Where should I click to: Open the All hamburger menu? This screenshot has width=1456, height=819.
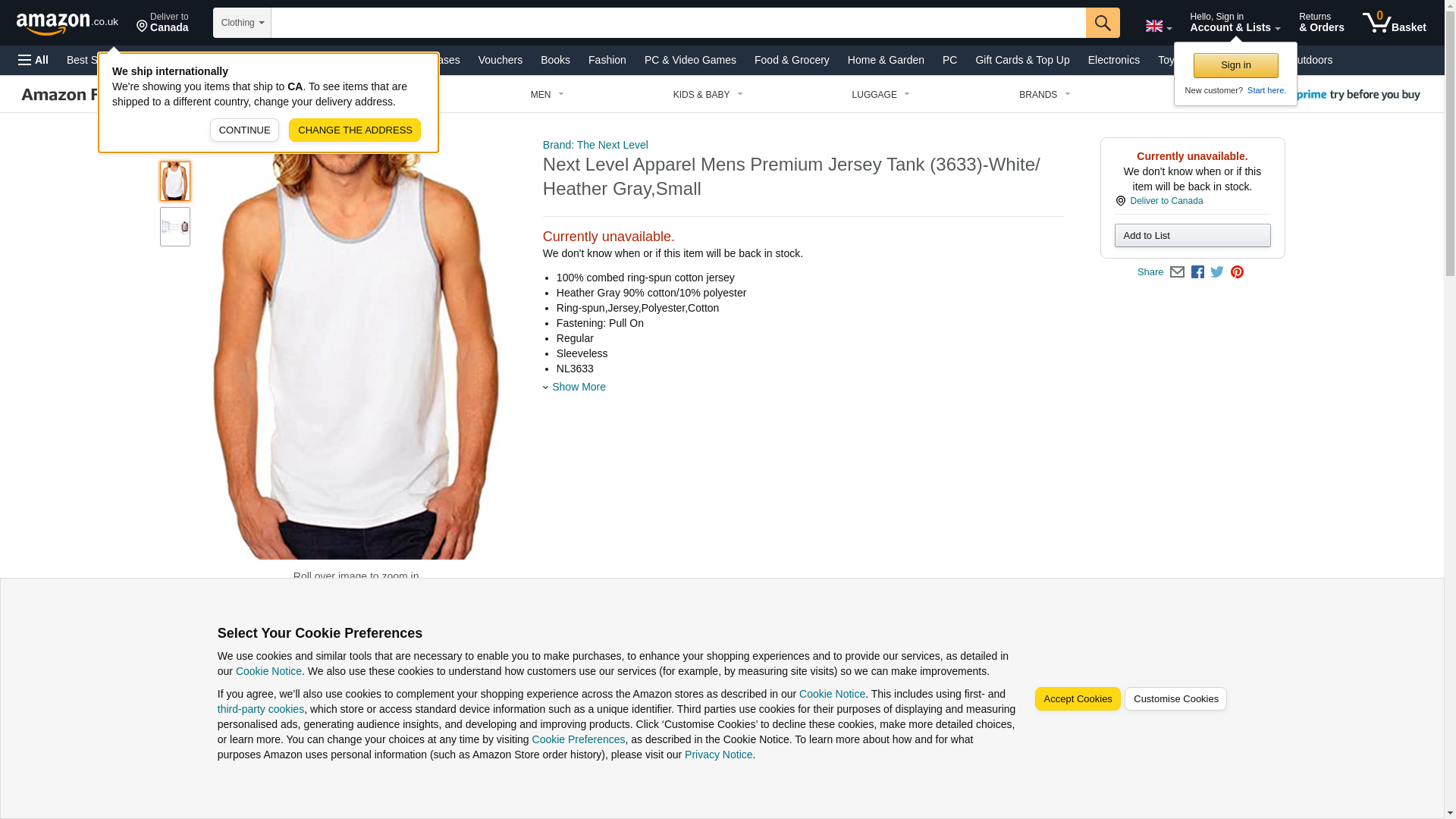(33, 60)
